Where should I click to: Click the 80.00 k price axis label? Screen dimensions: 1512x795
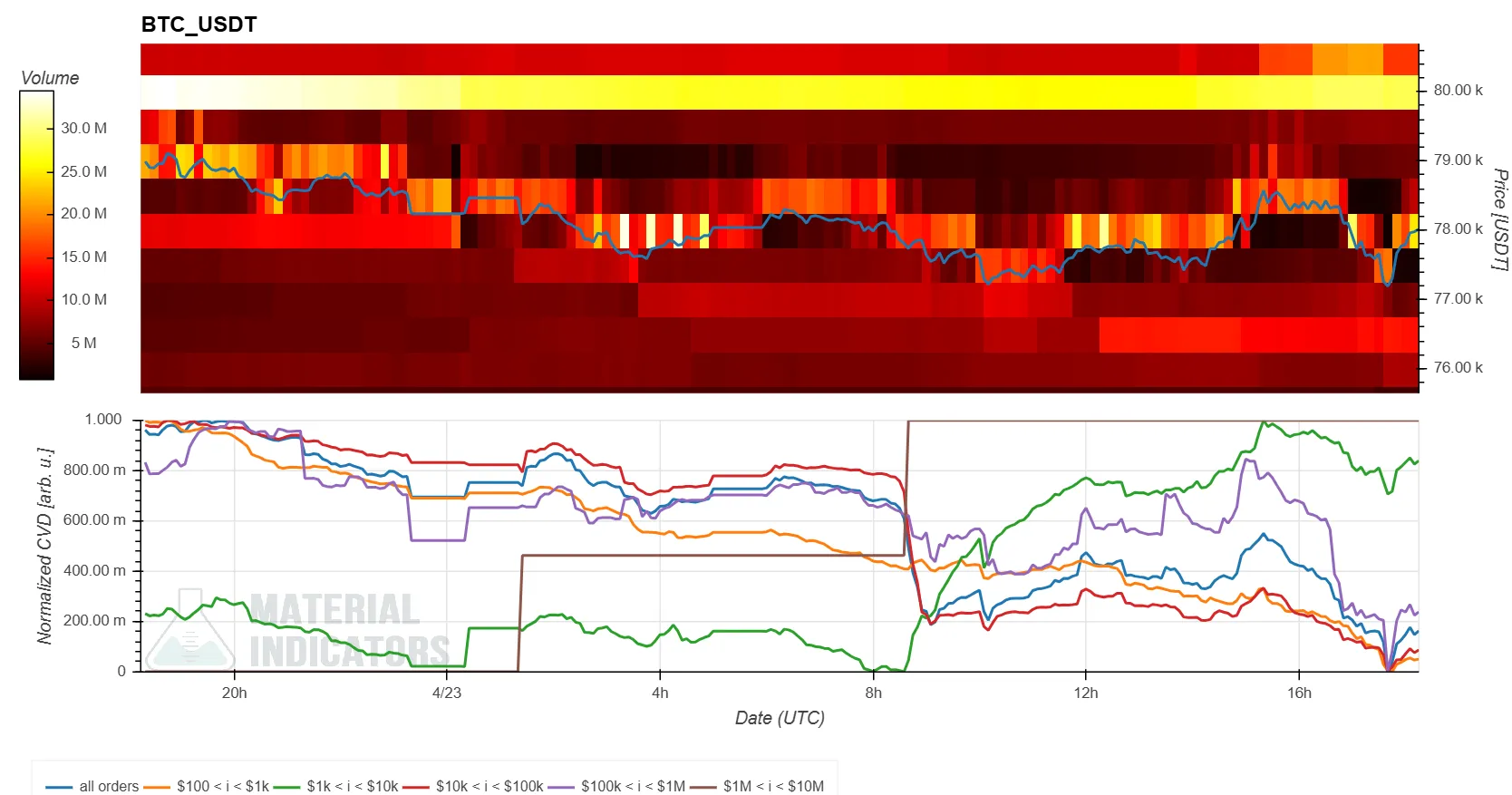click(x=1458, y=90)
